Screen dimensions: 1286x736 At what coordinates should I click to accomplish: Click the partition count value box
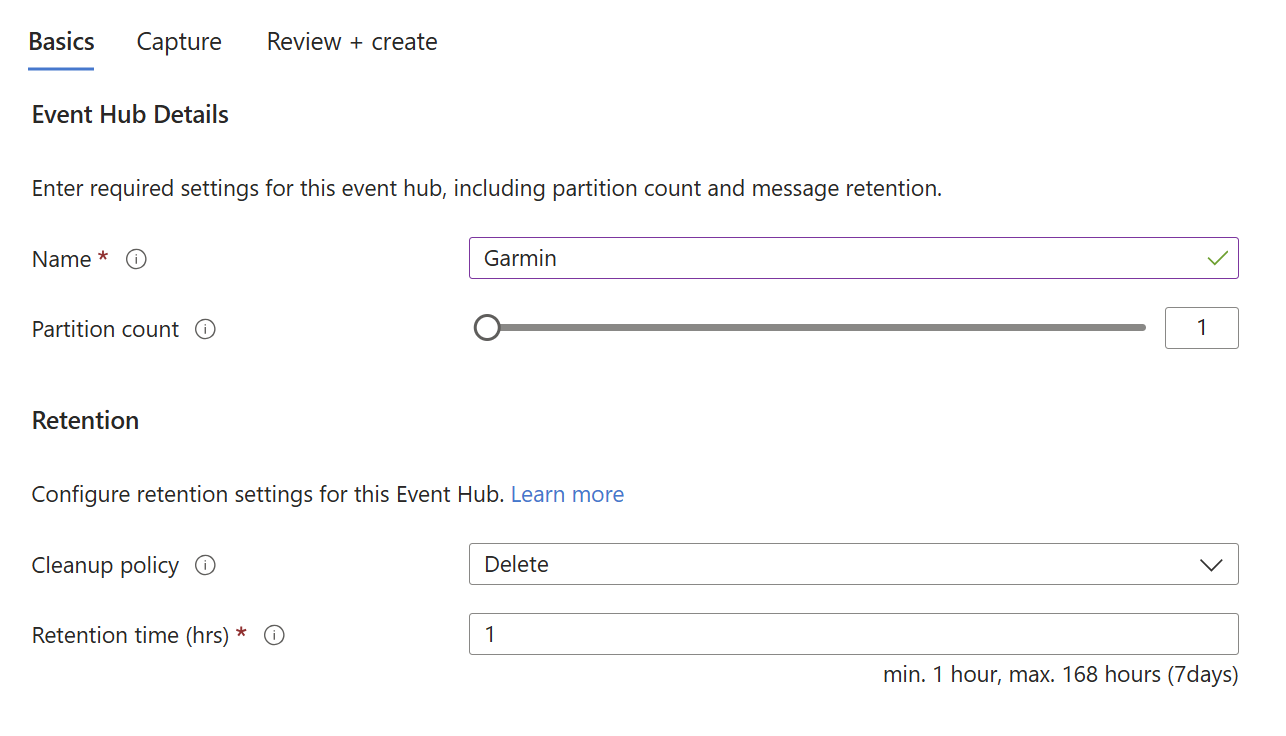click(x=1202, y=327)
